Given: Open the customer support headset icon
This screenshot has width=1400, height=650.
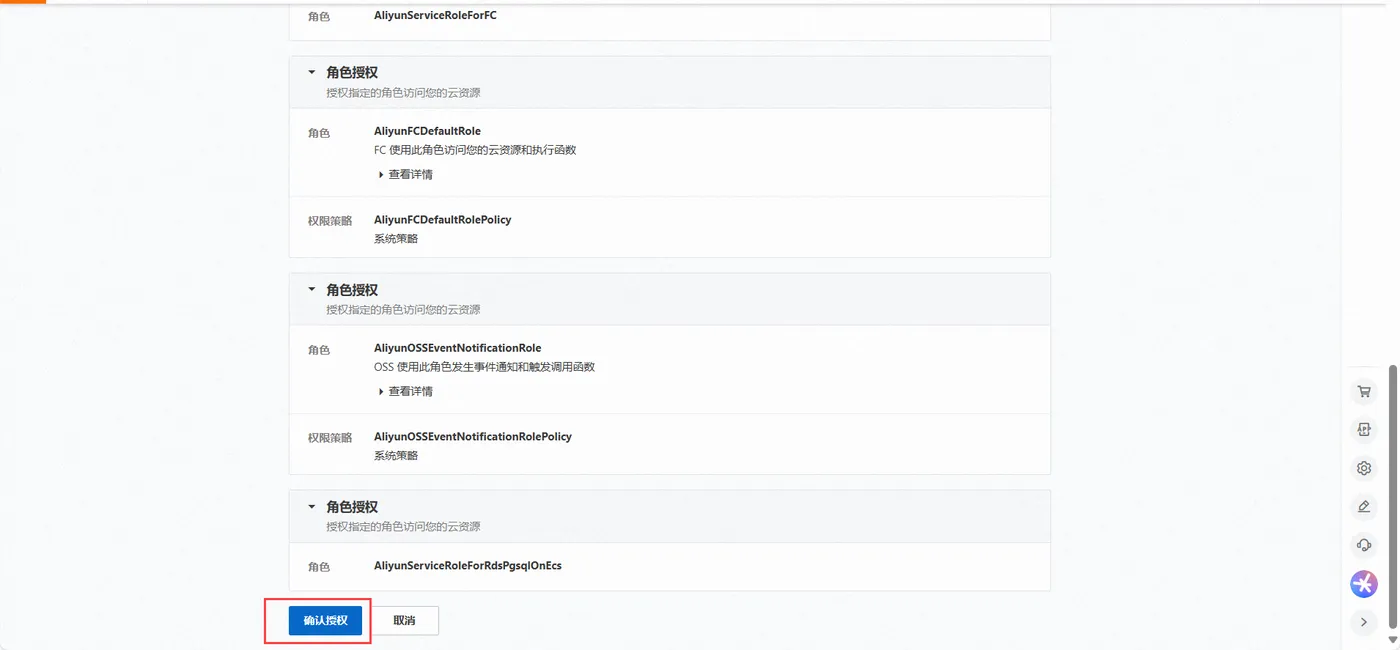Looking at the screenshot, I should (x=1364, y=545).
